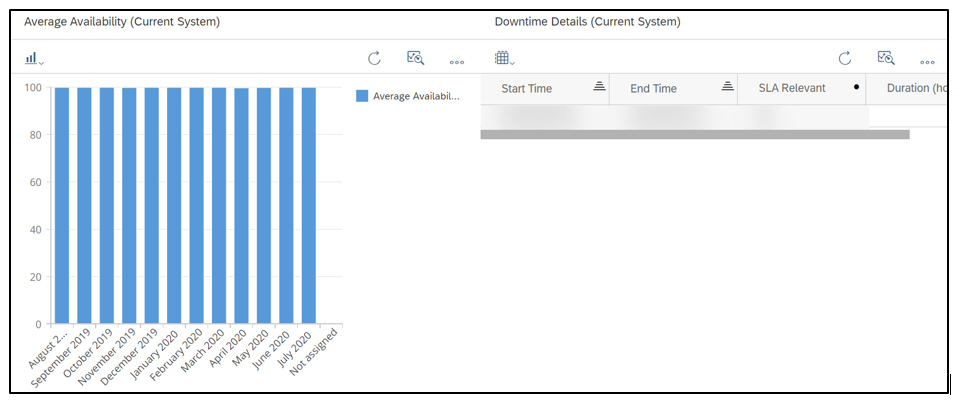Select the March 2020 bar

(219, 205)
